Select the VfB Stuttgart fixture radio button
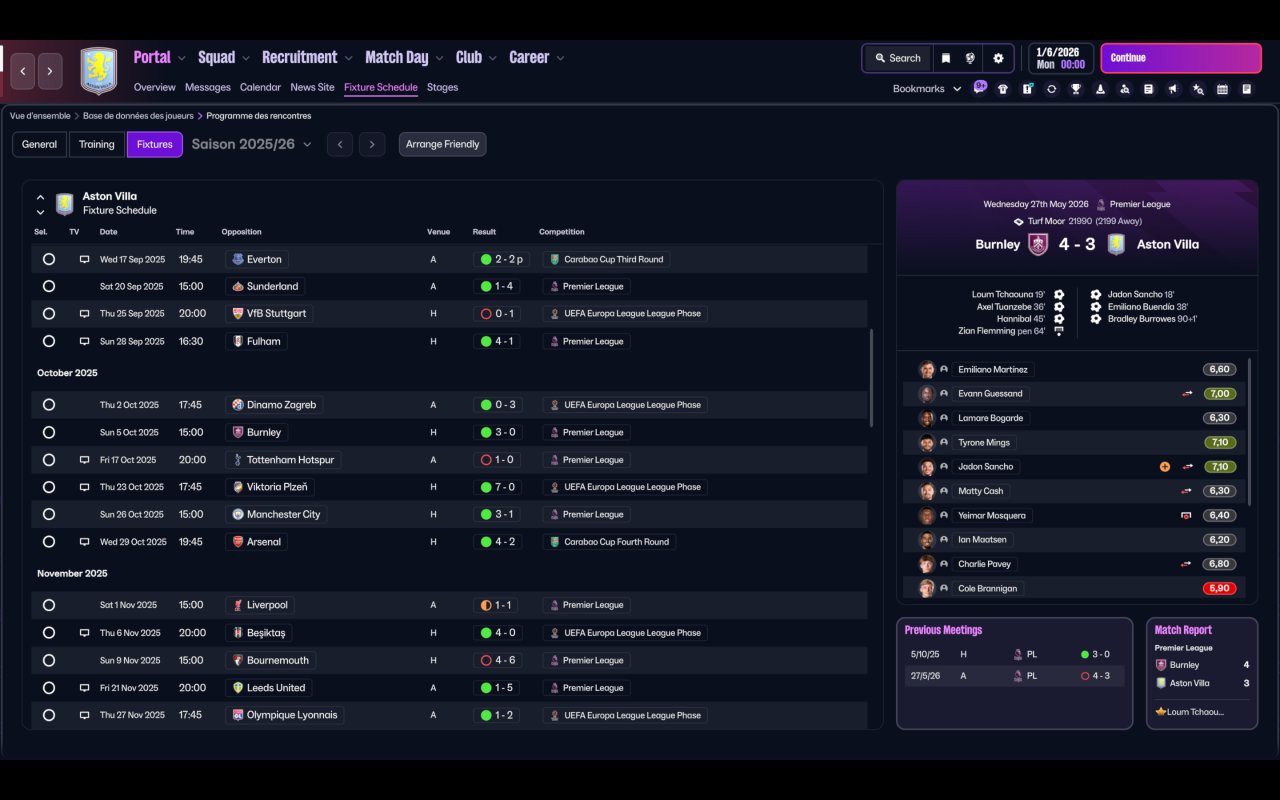Screen dimensions: 1280x800 point(48,313)
